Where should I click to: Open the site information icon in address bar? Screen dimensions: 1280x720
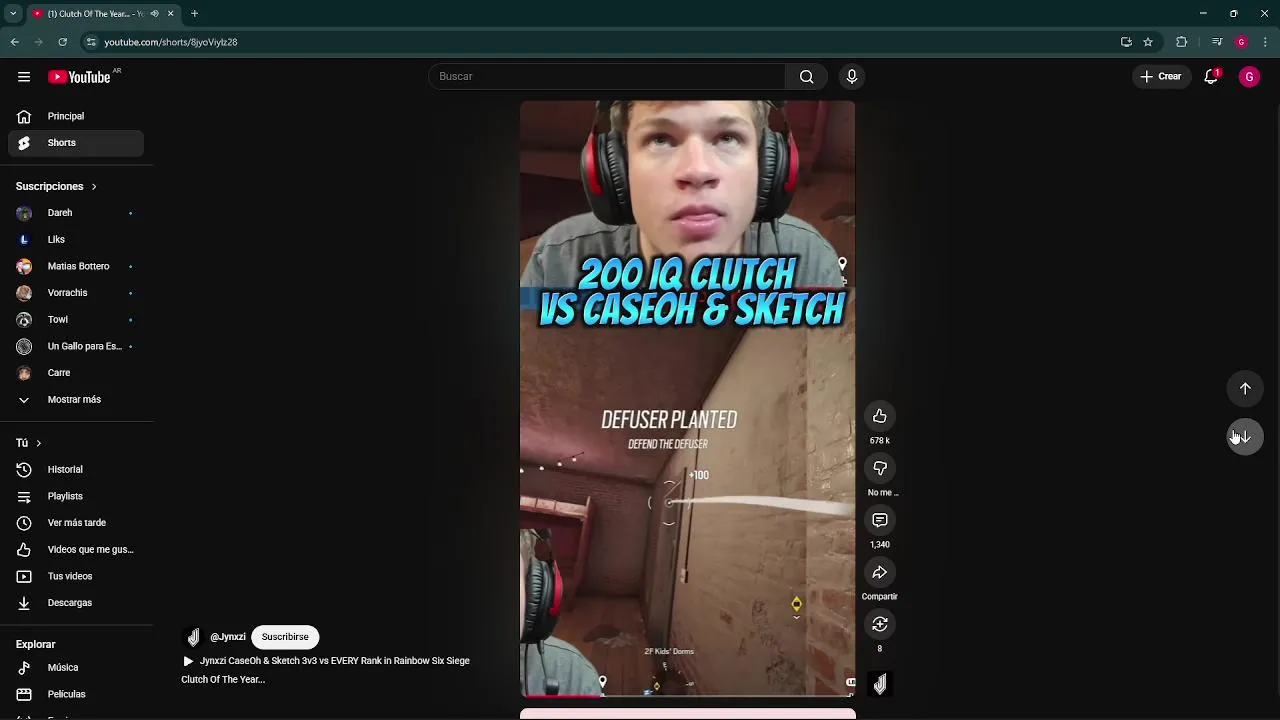coord(91,42)
